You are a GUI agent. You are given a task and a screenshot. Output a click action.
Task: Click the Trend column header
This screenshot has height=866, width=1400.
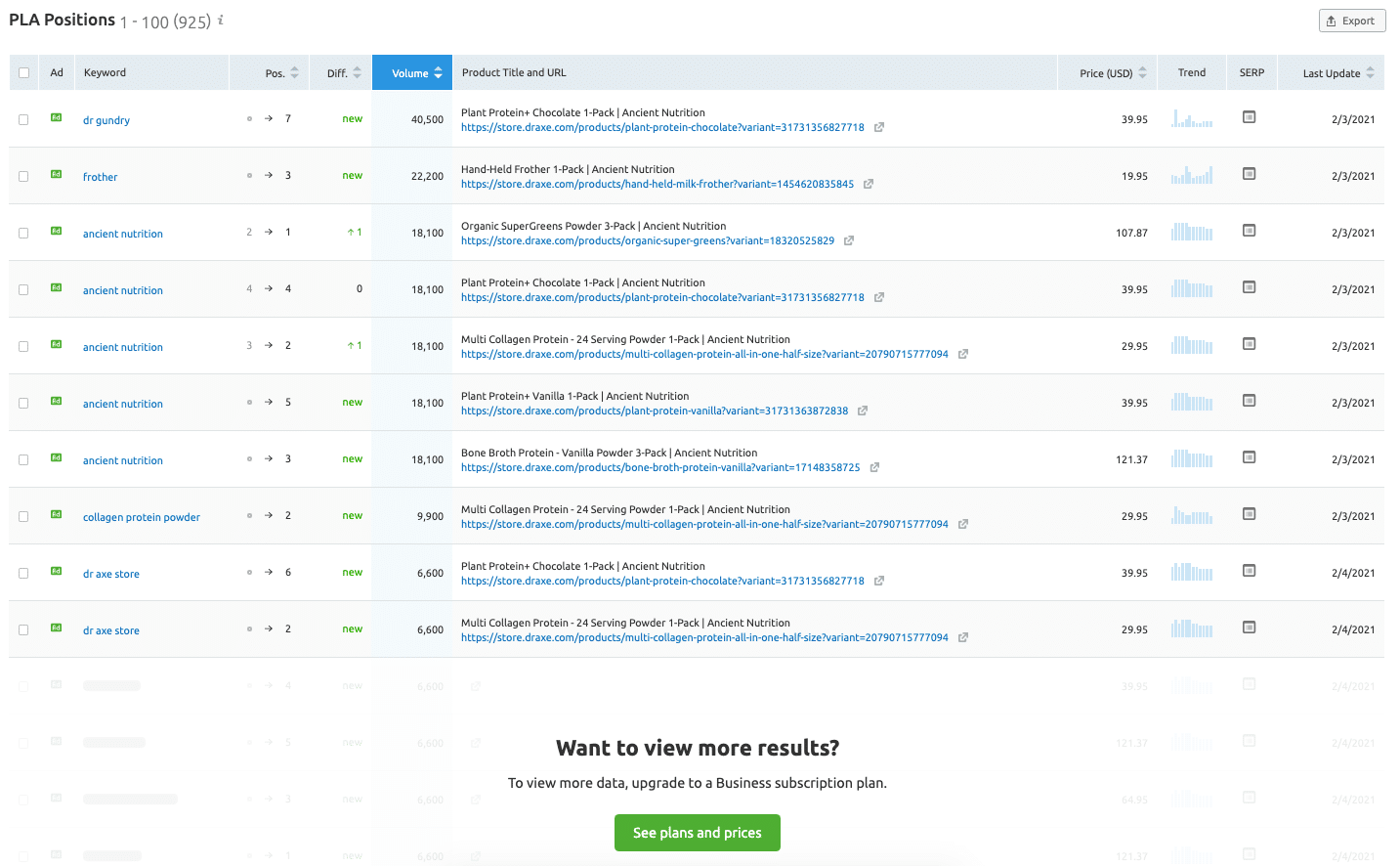click(1191, 72)
